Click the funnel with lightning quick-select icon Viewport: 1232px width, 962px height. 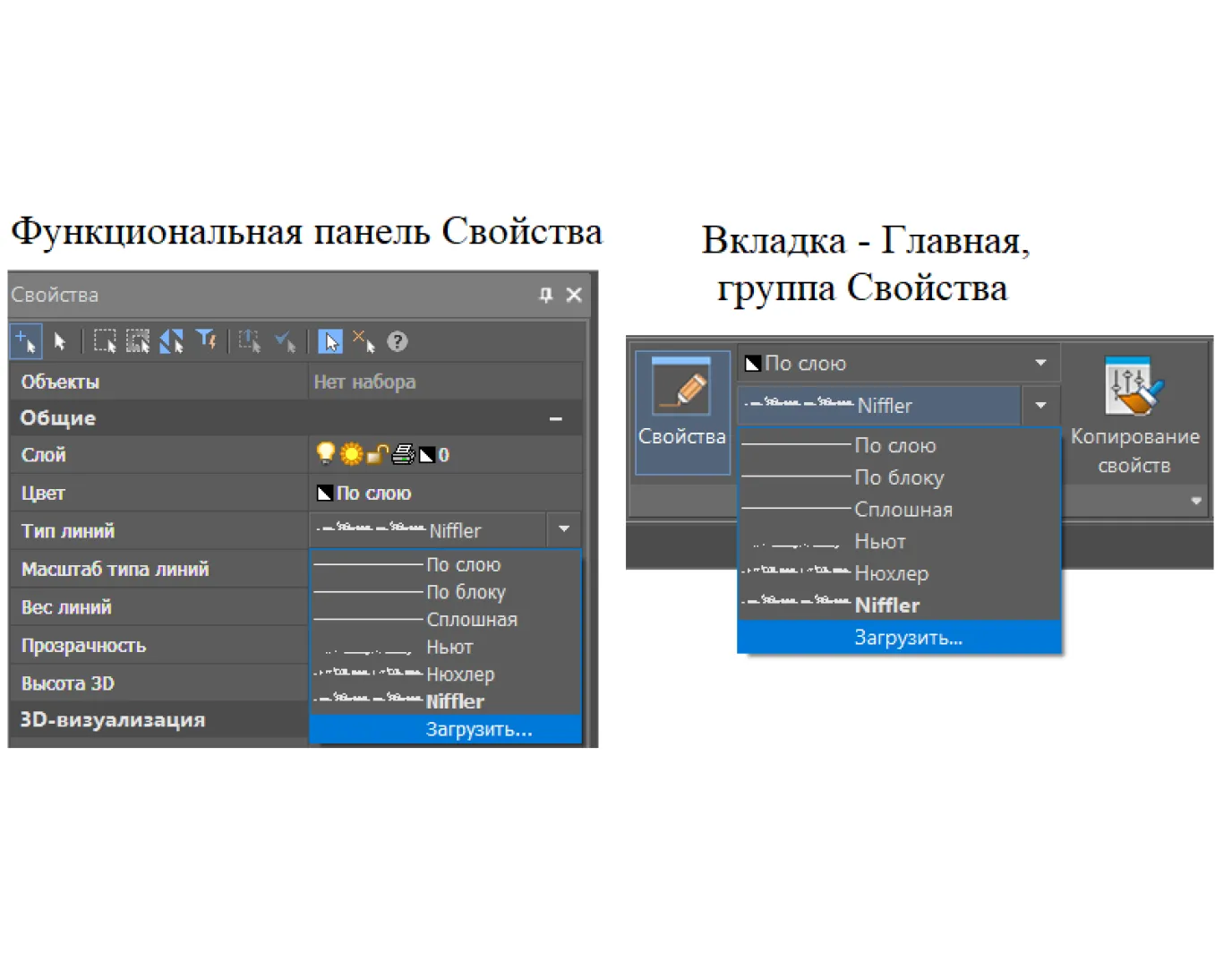pyautogui.click(x=207, y=339)
